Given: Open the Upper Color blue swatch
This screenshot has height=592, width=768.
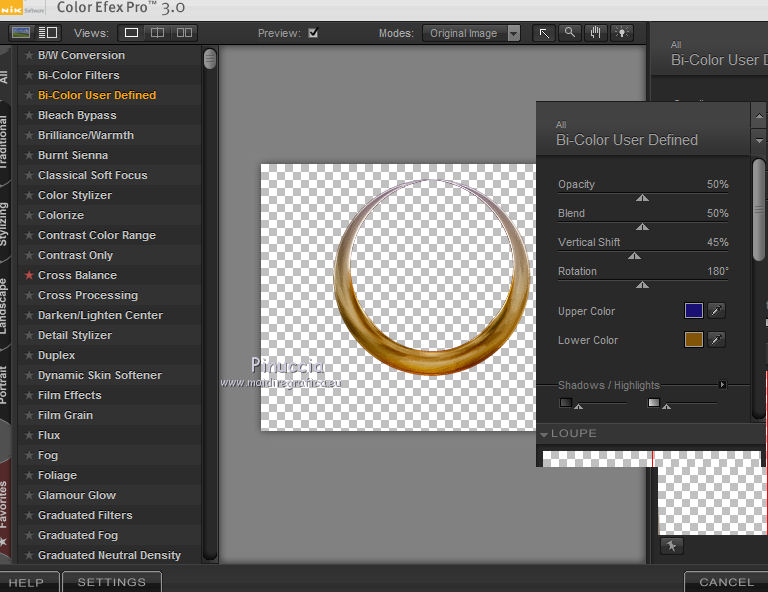Looking at the screenshot, I should [693, 311].
